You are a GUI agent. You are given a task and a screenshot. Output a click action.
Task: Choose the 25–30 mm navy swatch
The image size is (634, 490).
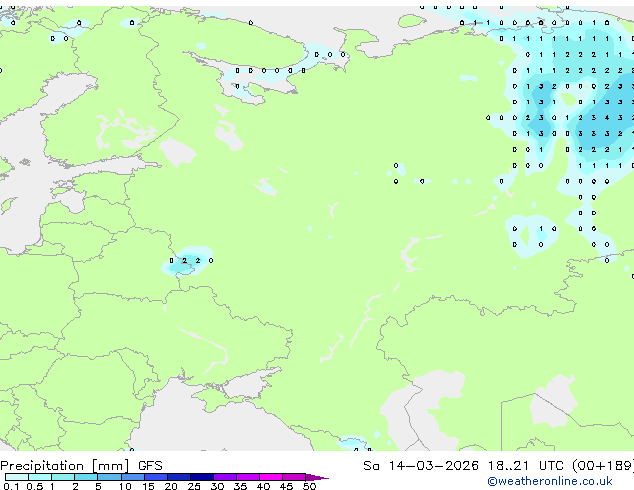[201, 477]
